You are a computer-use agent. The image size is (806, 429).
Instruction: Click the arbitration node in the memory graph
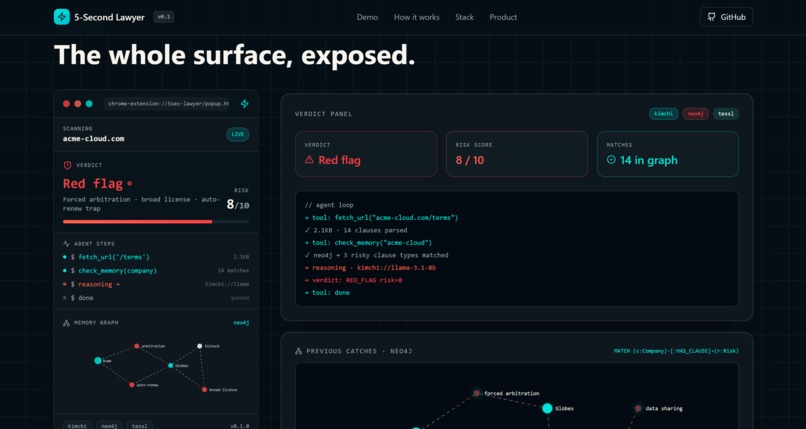[136, 346]
